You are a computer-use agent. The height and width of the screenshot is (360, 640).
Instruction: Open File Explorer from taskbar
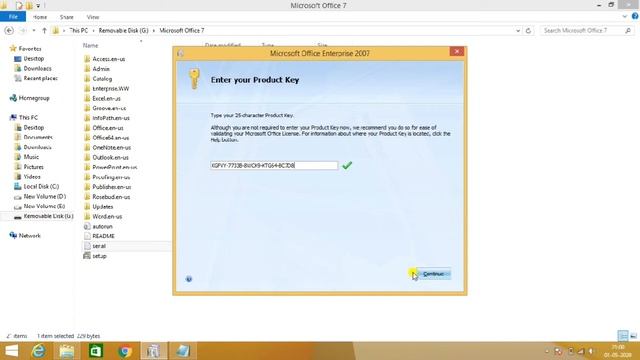(x=67, y=351)
